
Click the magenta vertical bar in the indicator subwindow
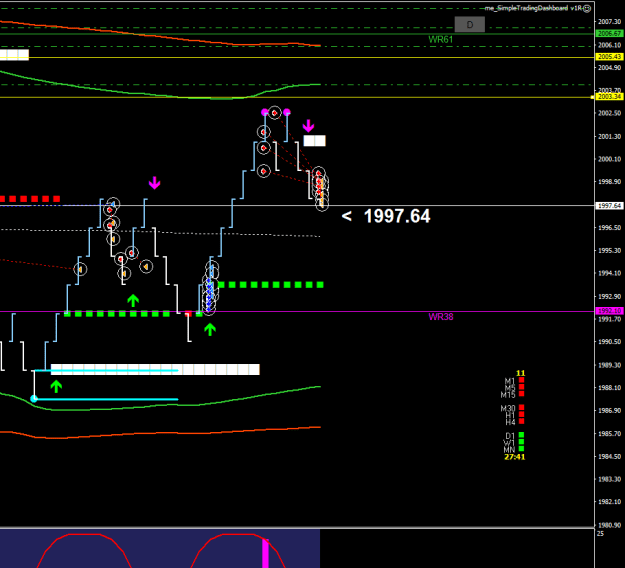click(x=265, y=553)
